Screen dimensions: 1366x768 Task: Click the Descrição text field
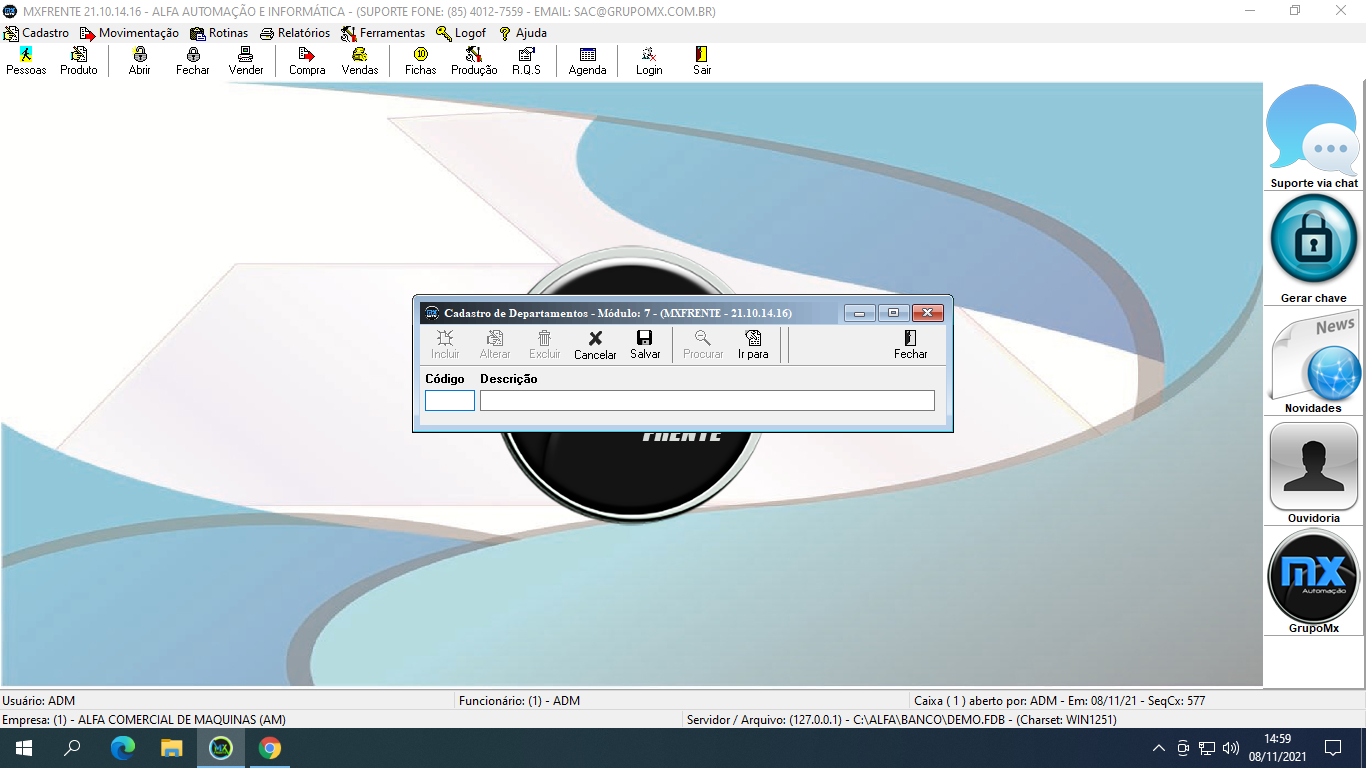[x=707, y=401]
